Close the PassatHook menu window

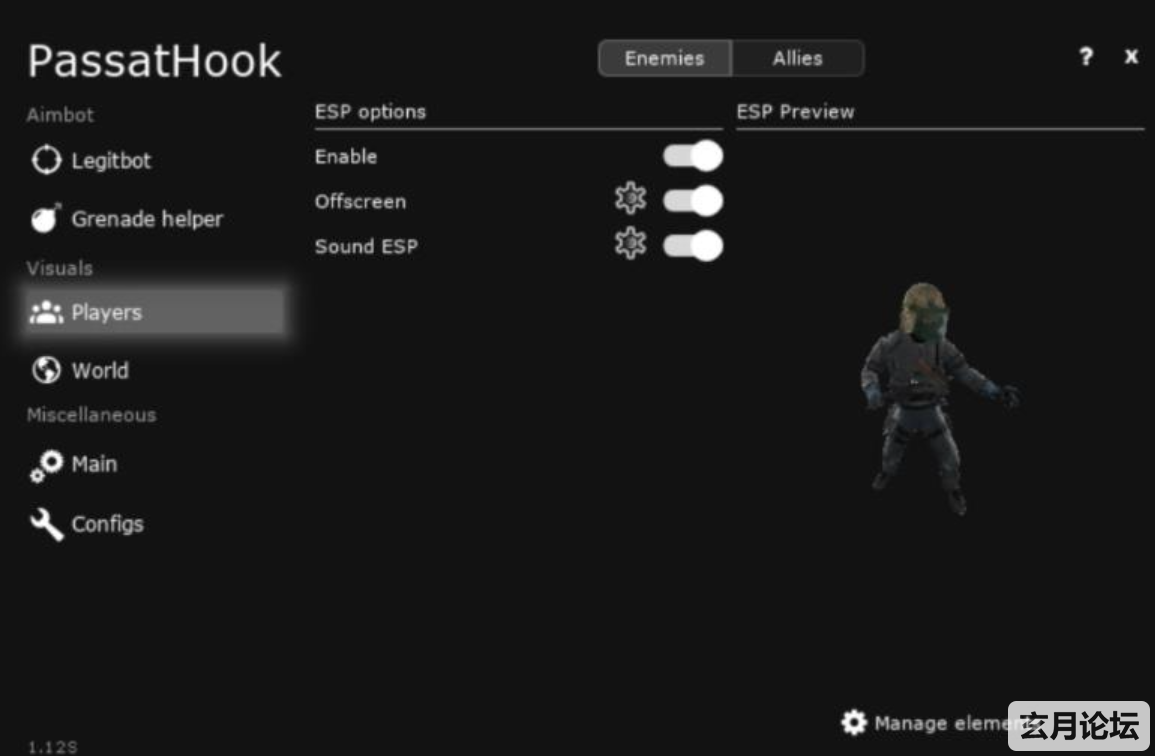(1131, 57)
